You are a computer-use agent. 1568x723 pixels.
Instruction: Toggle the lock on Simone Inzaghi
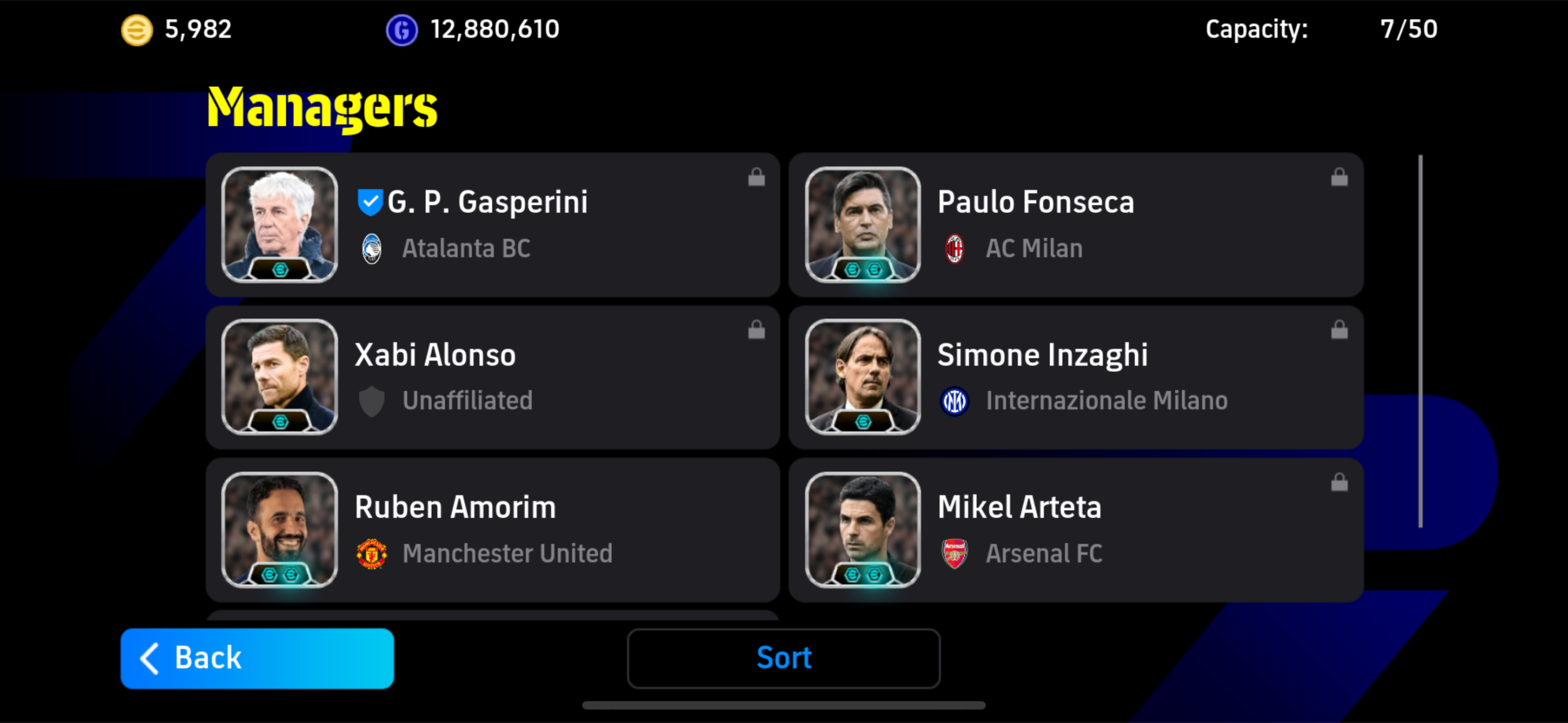click(1340, 330)
